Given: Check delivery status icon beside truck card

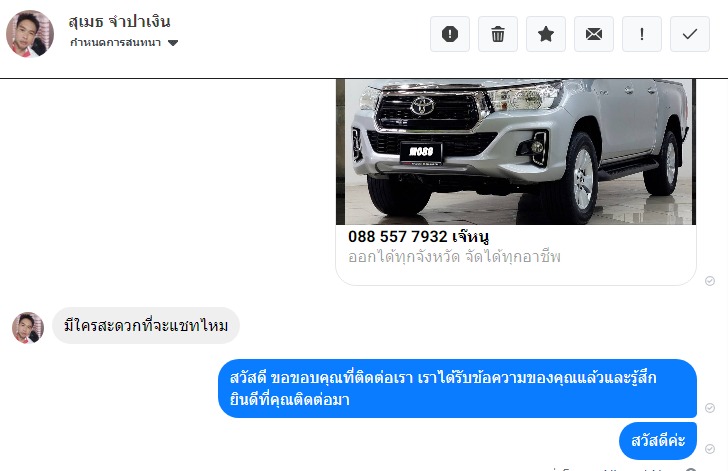Looking at the screenshot, I should point(710,281).
